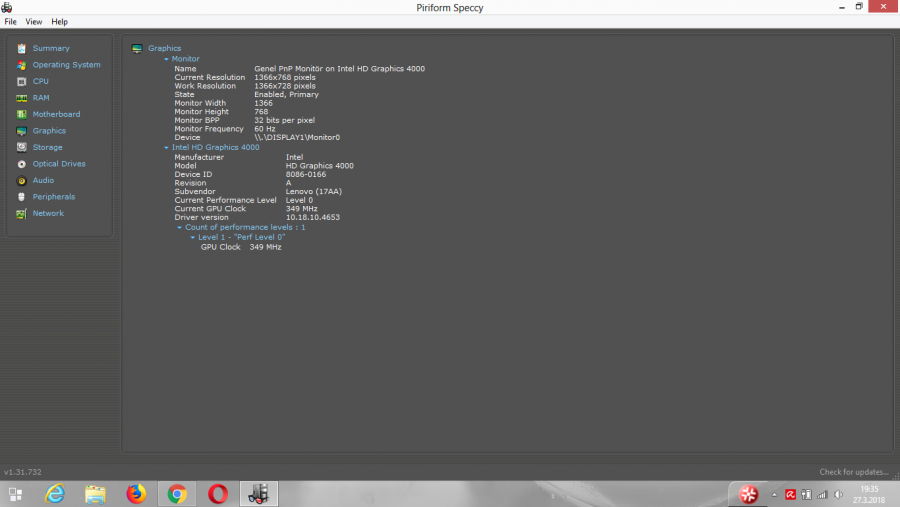This screenshot has width=900, height=507.
Task: Click Speccy icon on taskbar
Action: pyautogui.click(x=259, y=494)
